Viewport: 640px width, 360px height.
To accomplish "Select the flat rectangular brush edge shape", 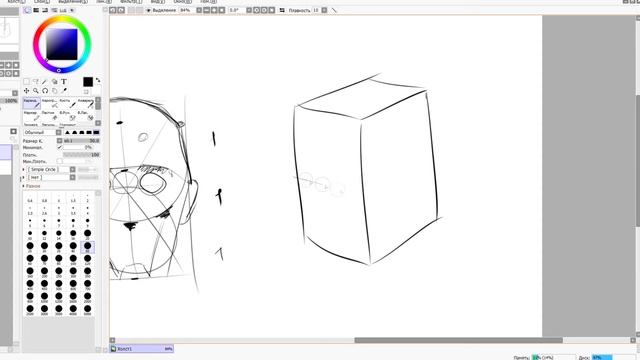I will (96, 132).
